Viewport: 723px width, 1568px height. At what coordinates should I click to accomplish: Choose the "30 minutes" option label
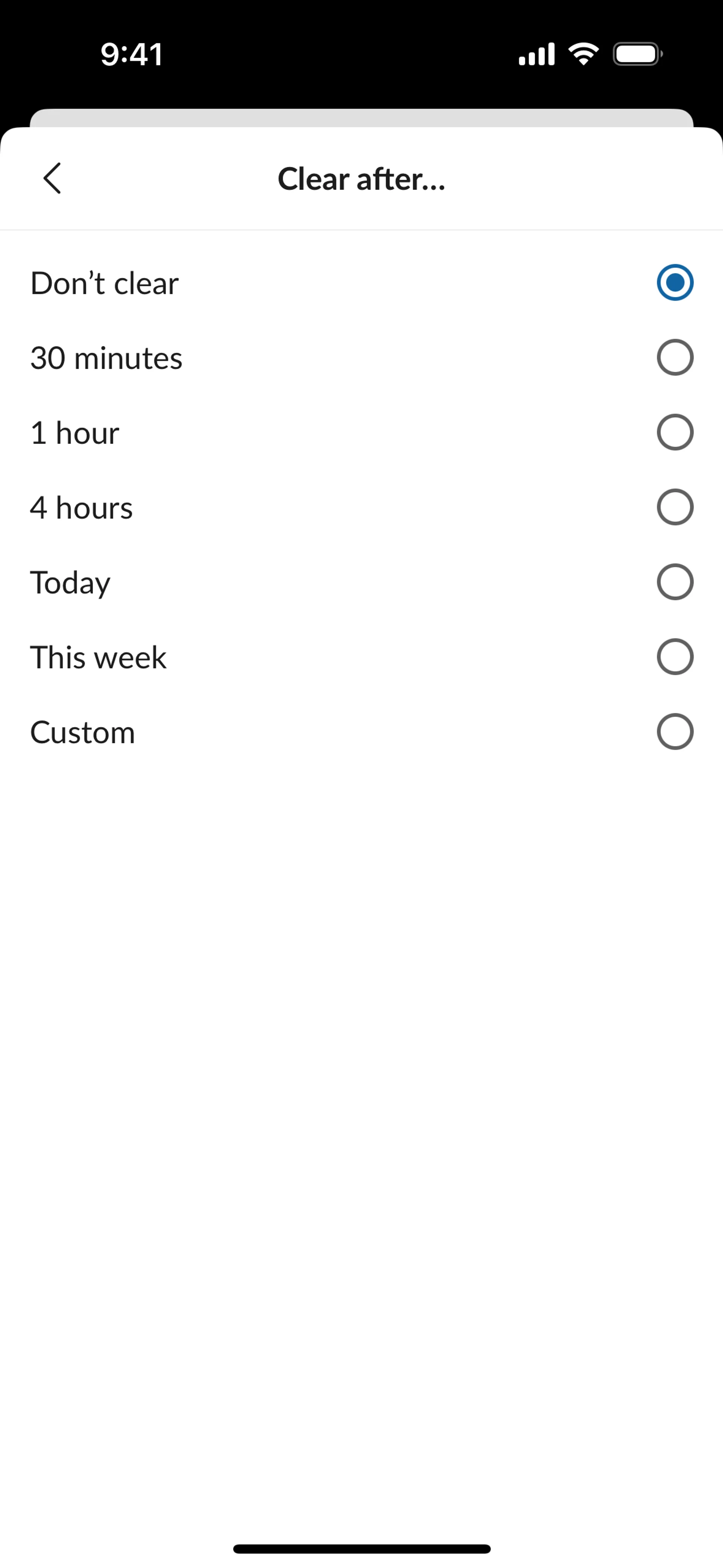click(107, 358)
